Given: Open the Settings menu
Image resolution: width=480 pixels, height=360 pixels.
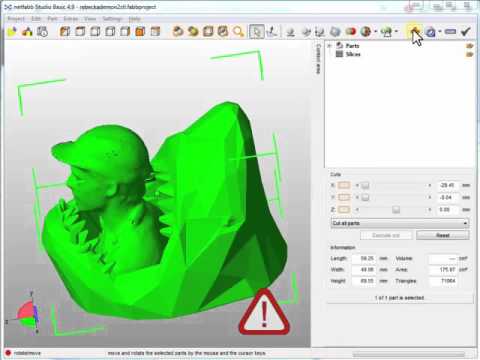Looking at the screenshot, I should (x=112, y=19).
